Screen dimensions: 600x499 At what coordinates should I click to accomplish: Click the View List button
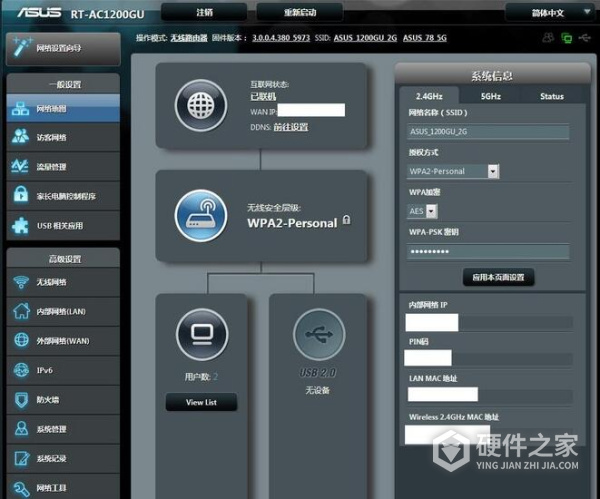pos(201,402)
